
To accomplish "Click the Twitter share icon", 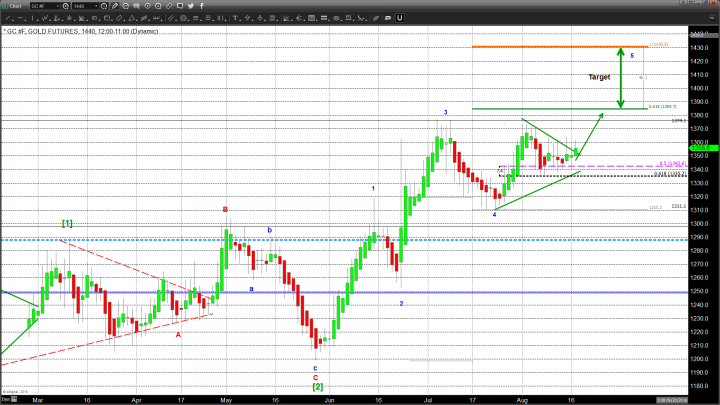I will pos(190,6).
